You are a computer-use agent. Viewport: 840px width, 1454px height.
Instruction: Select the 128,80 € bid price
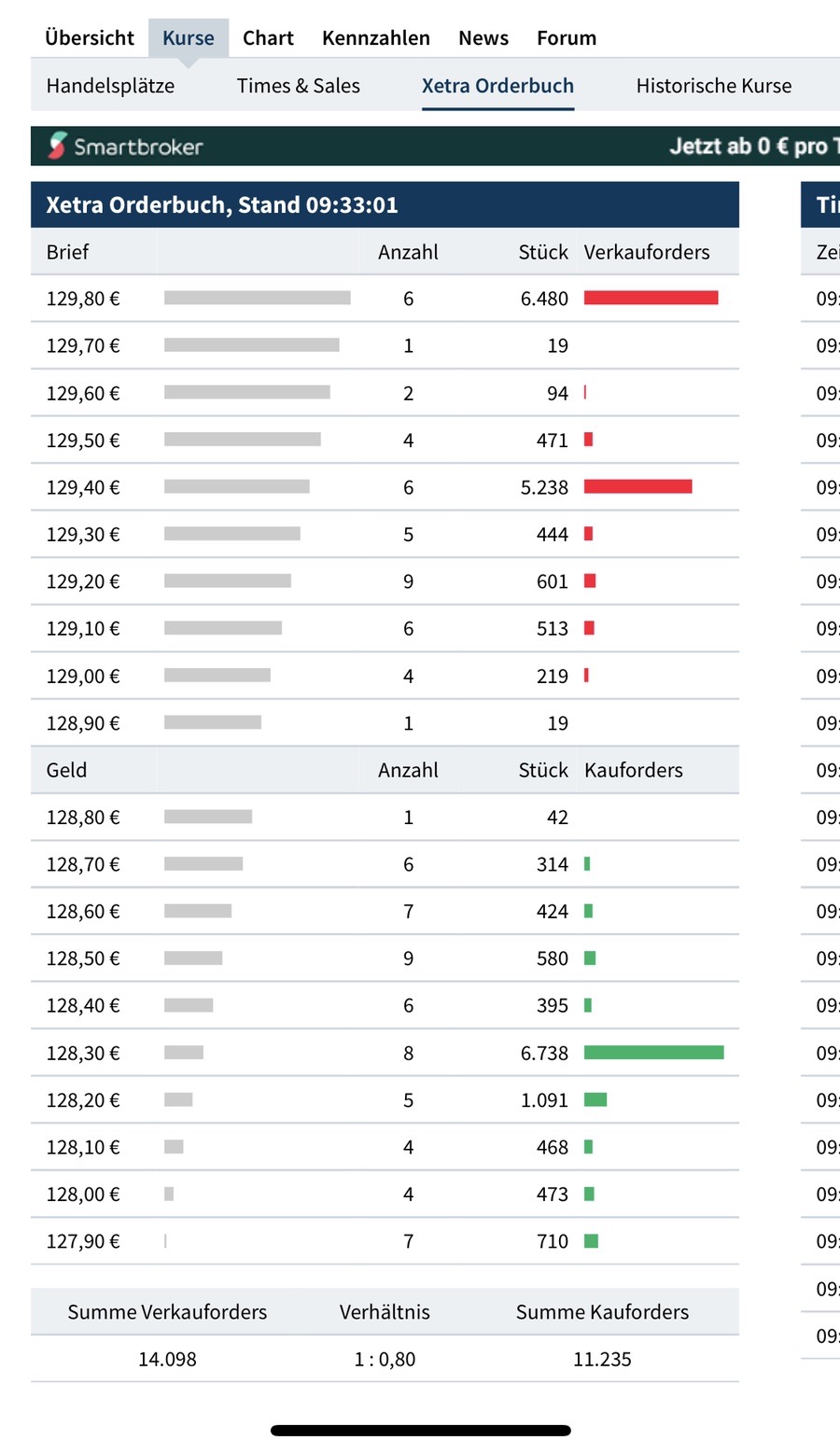[x=83, y=818]
